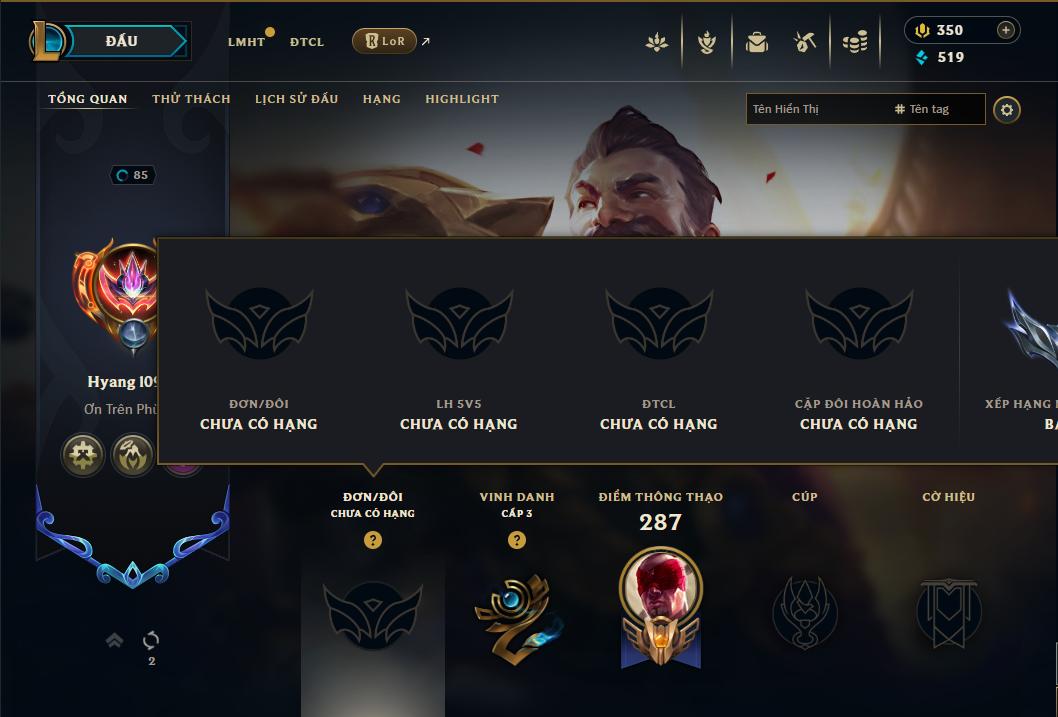Go to the Highlight tab
1058x717 pixels.
462,98
